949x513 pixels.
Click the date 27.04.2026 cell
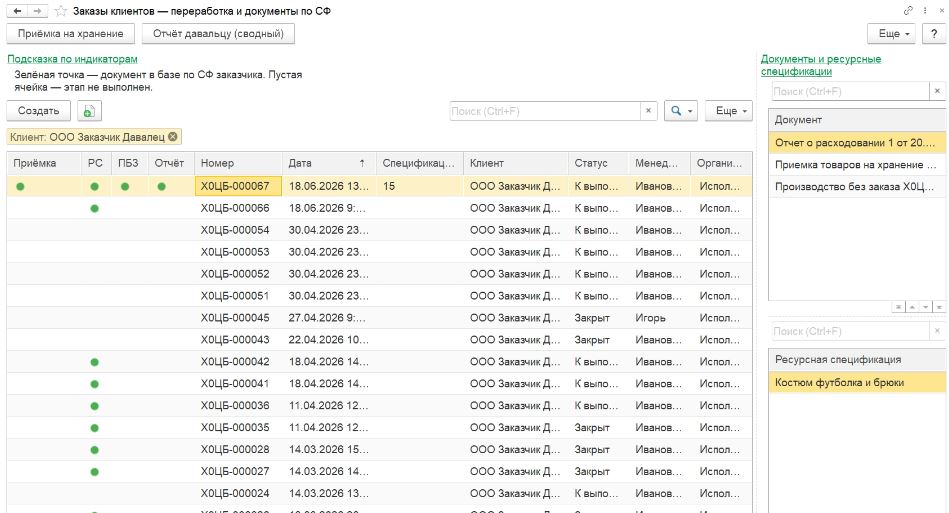click(327, 318)
